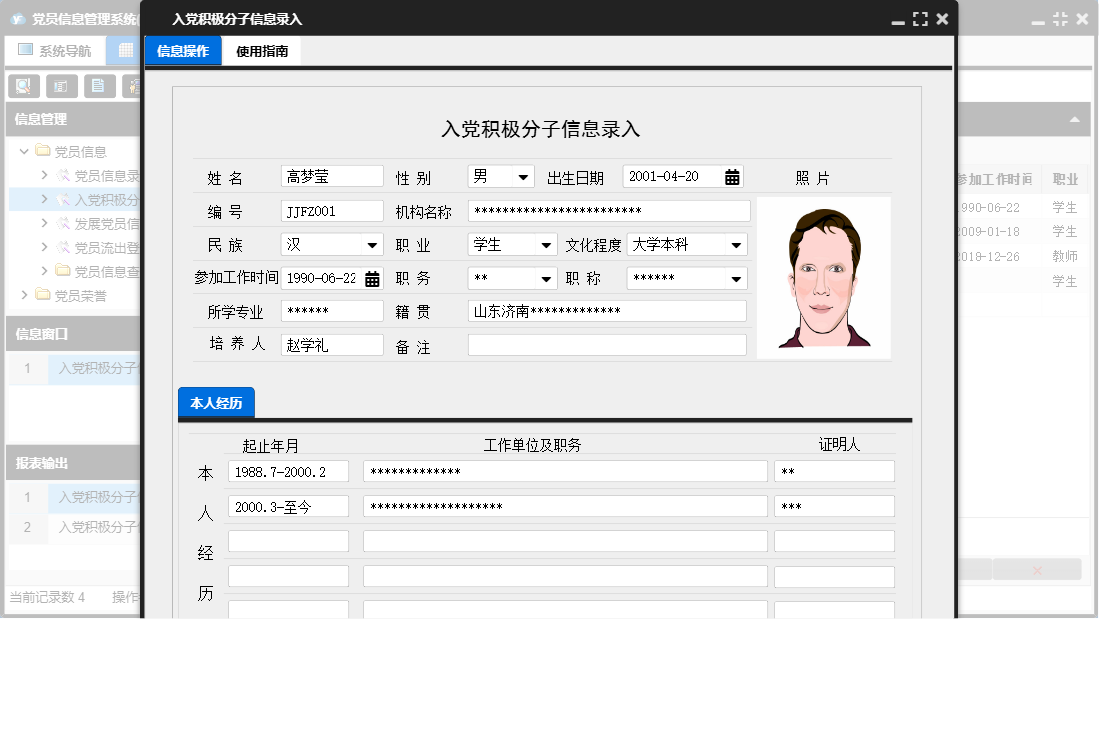Collapse the 党员信息 tree node
Image resolution: width=1099 pixels, height=735 pixels.
tap(24, 152)
